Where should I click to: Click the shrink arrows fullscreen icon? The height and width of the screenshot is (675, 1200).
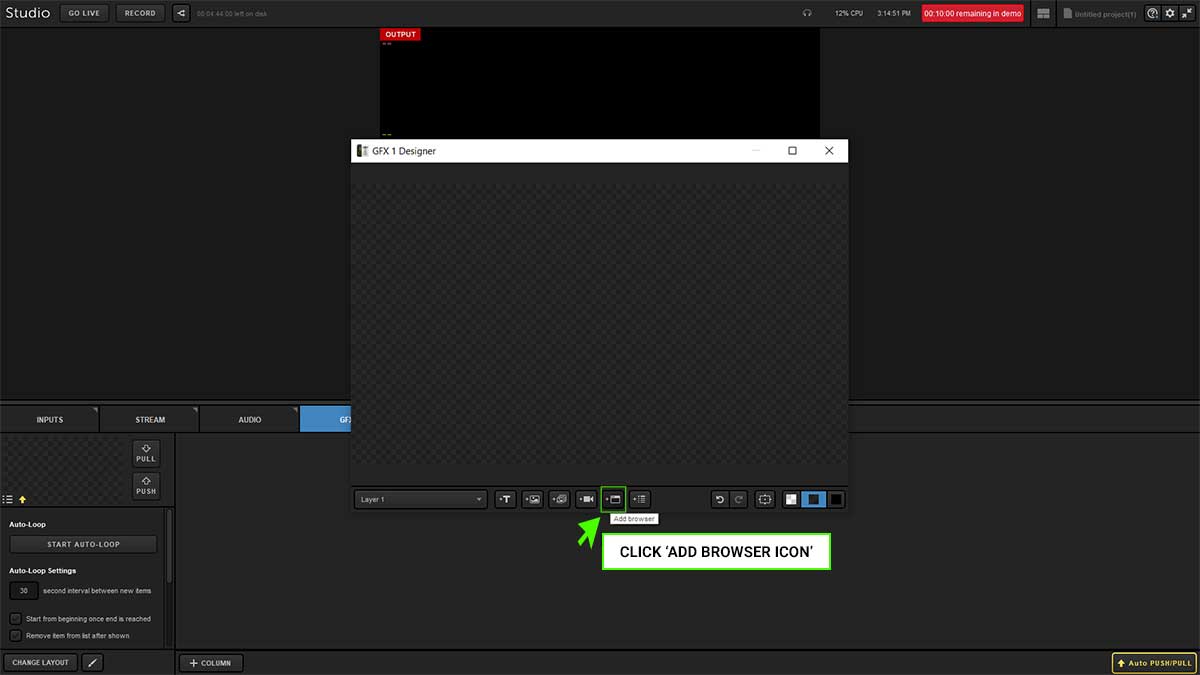1187,14
